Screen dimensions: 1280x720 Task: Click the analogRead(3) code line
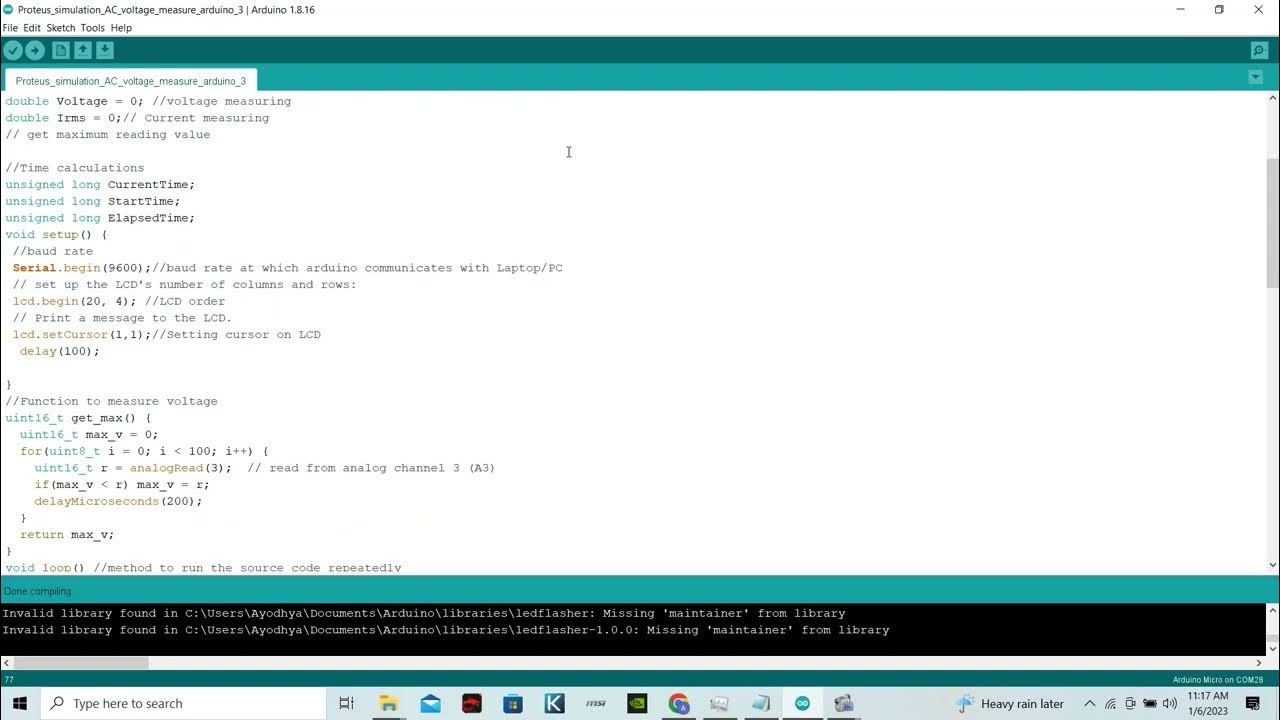[265, 468]
